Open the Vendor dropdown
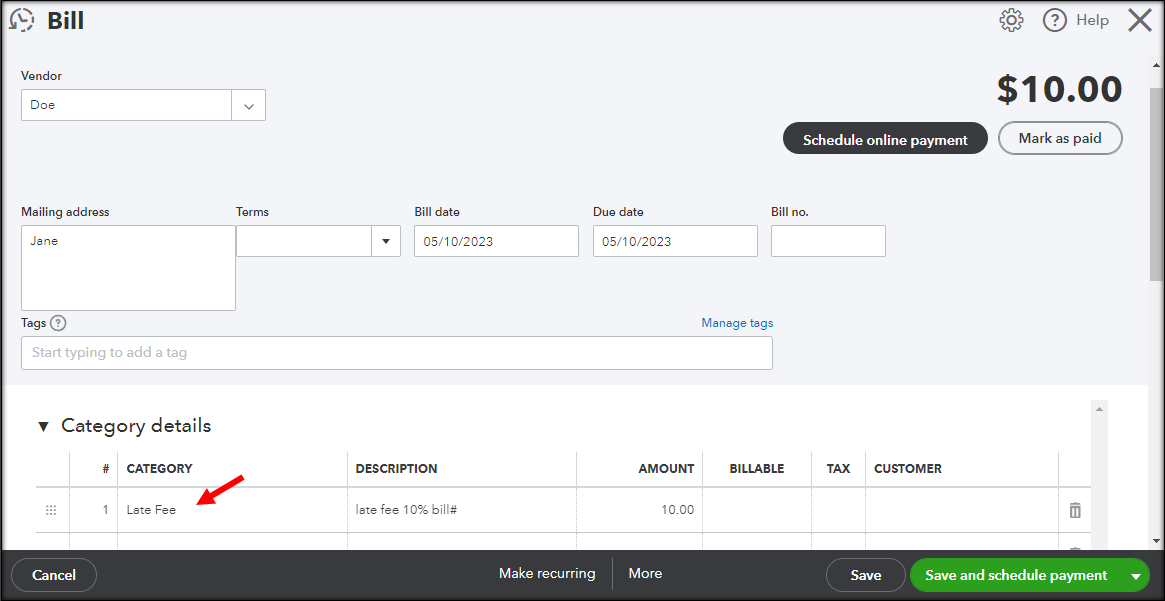Image resolution: width=1165 pixels, height=601 pixels. tap(248, 105)
